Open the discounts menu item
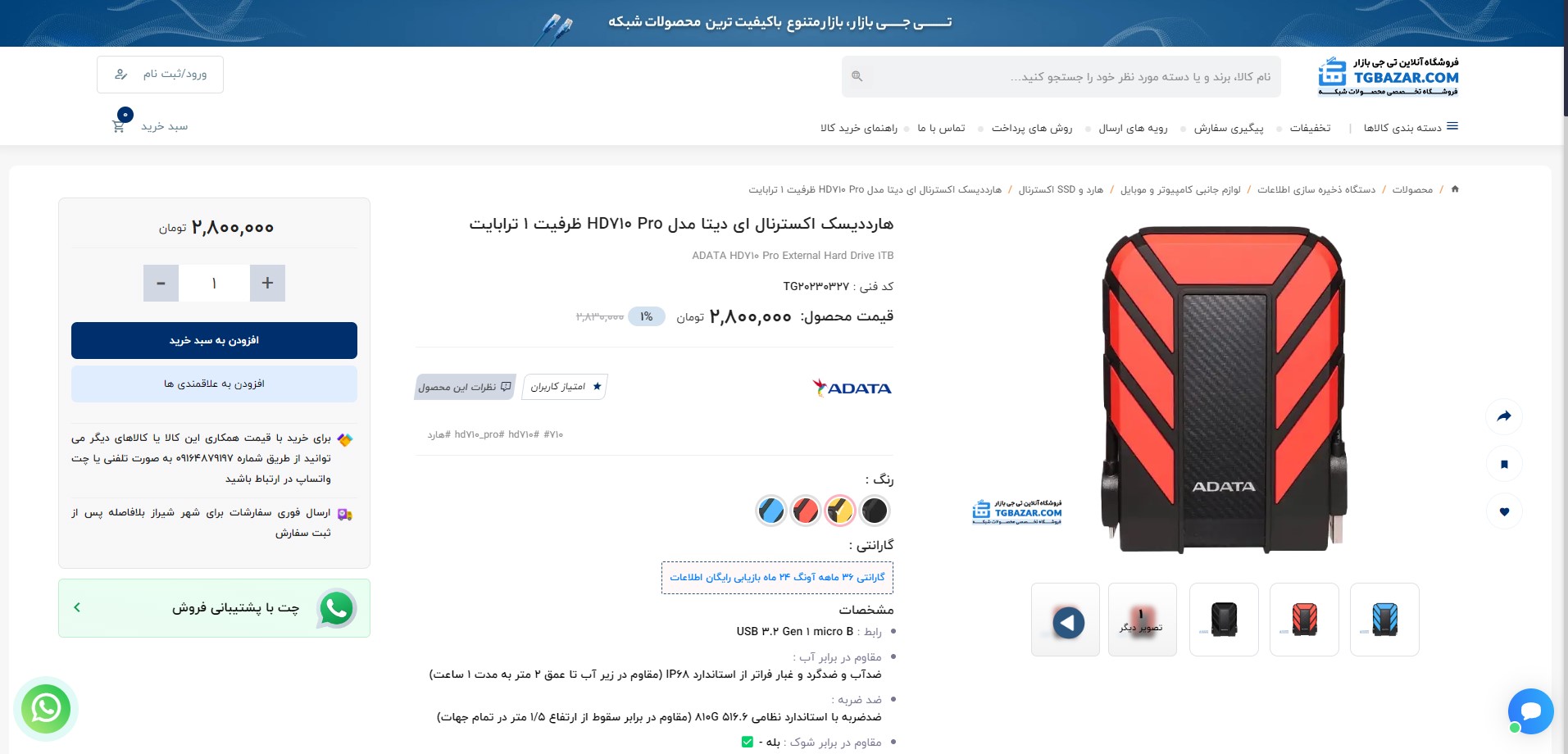The width and height of the screenshot is (1568, 754). click(x=1310, y=128)
